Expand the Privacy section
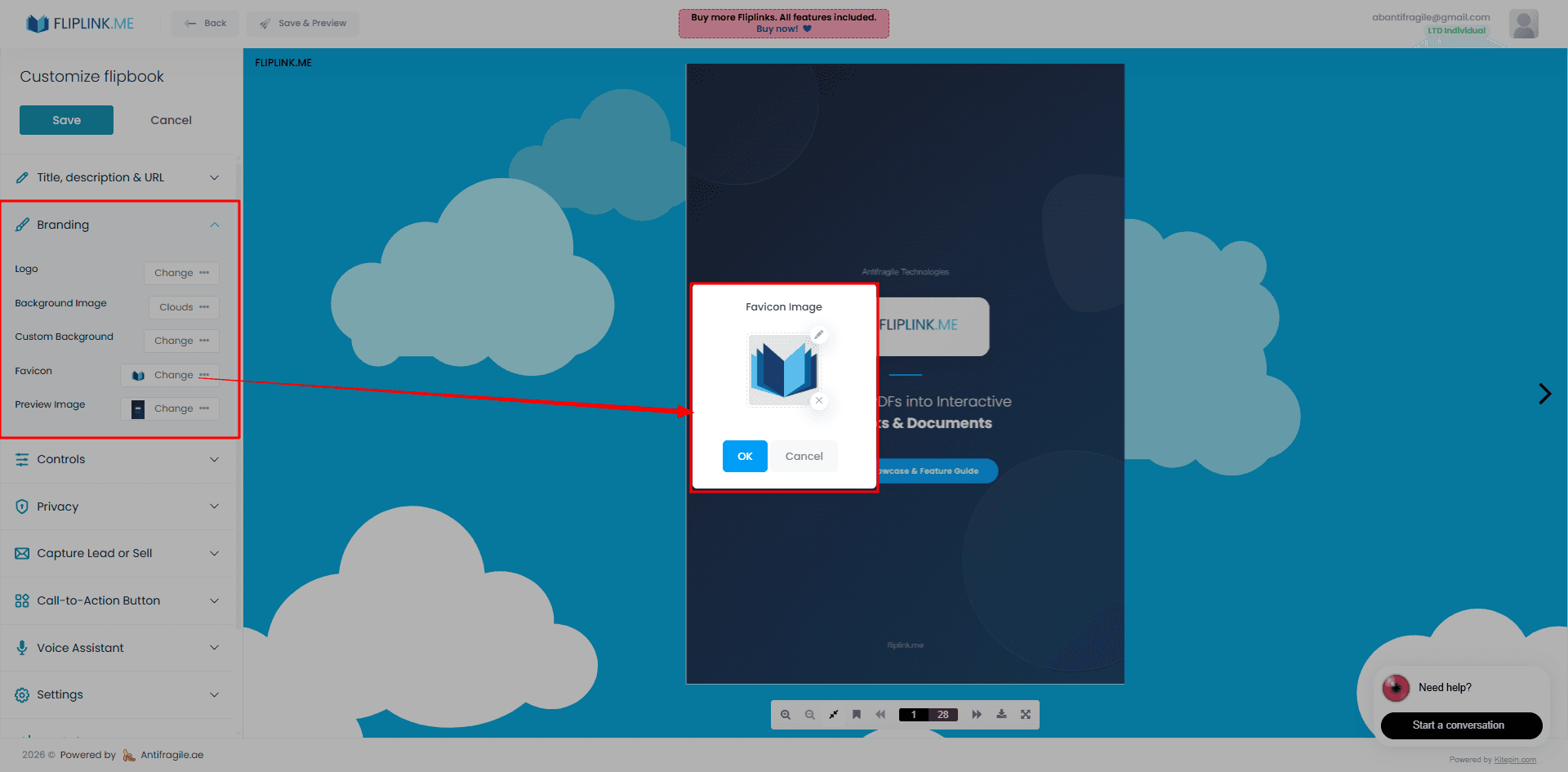The width and height of the screenshot is (1568, 772). (118, 506)
